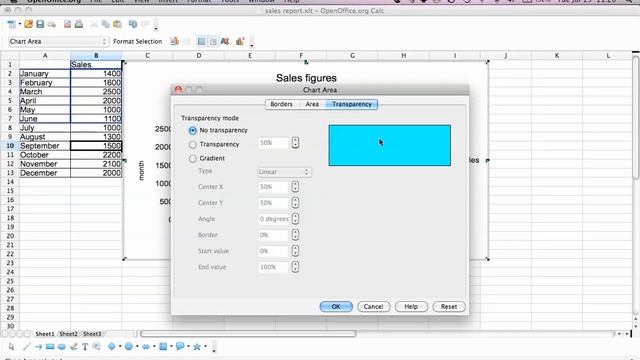Click the New document icon
The image size is (640, 360).
tap(11, 24)
